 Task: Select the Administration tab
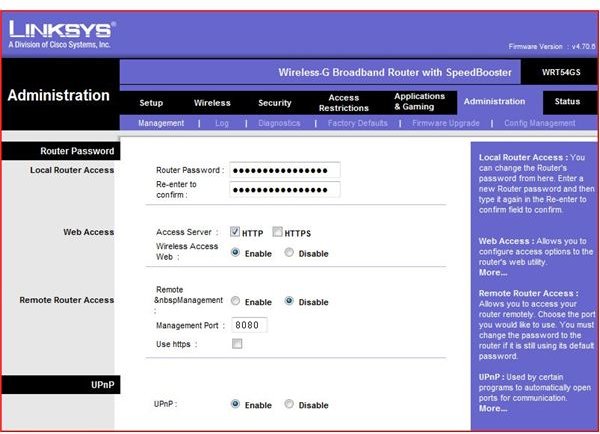coord(494,101)
